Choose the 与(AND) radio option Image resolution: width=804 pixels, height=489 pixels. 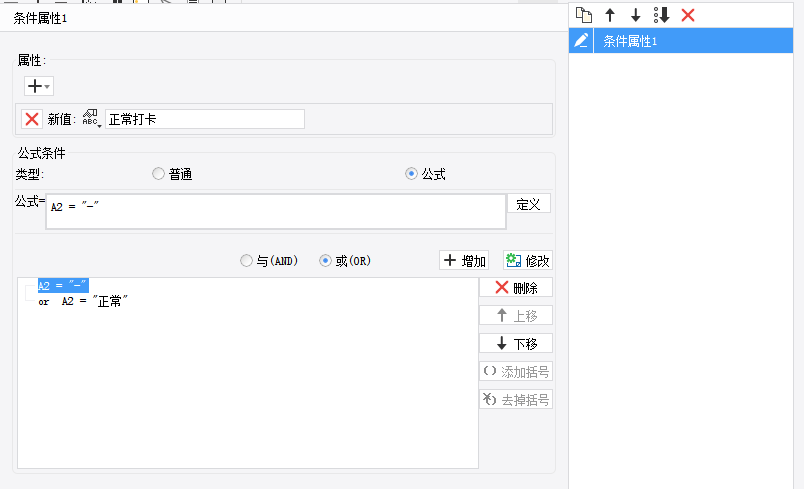(x=246, y=261)
